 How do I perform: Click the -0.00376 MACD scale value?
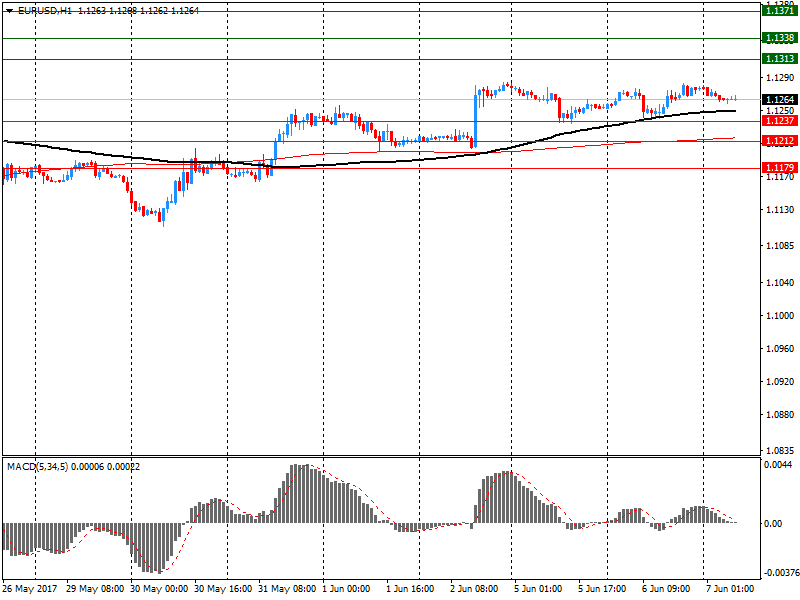click(x=781, y=573)
